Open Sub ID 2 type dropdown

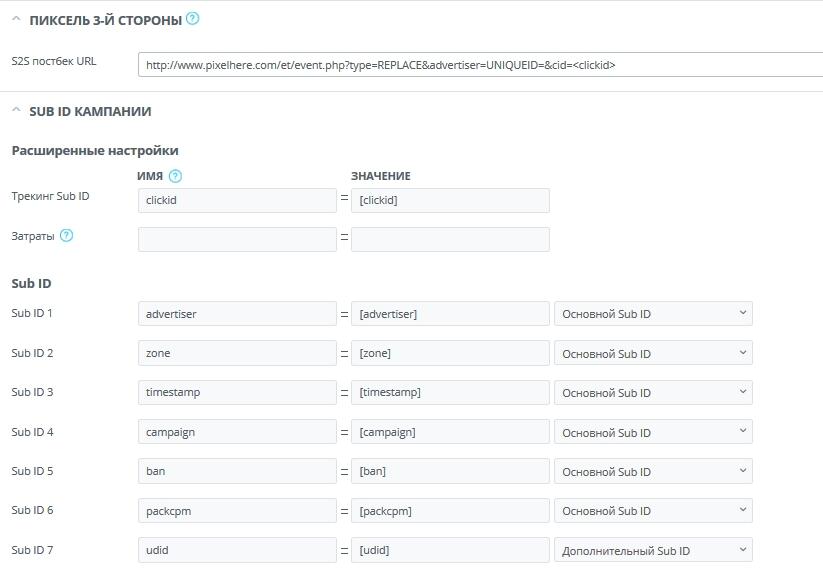[653, 353]
